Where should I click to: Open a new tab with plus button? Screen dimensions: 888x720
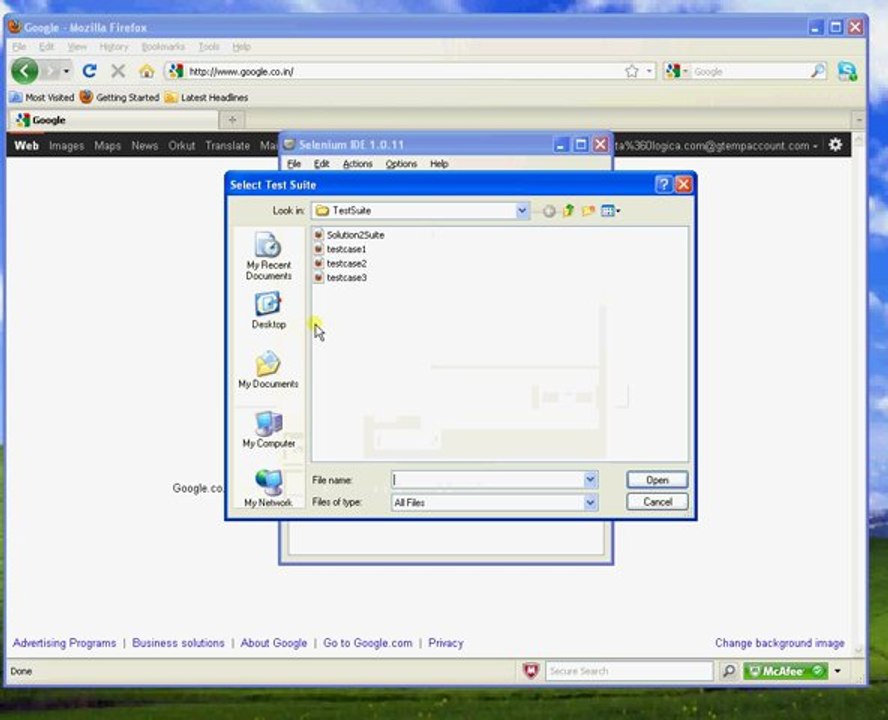[232, 120]
